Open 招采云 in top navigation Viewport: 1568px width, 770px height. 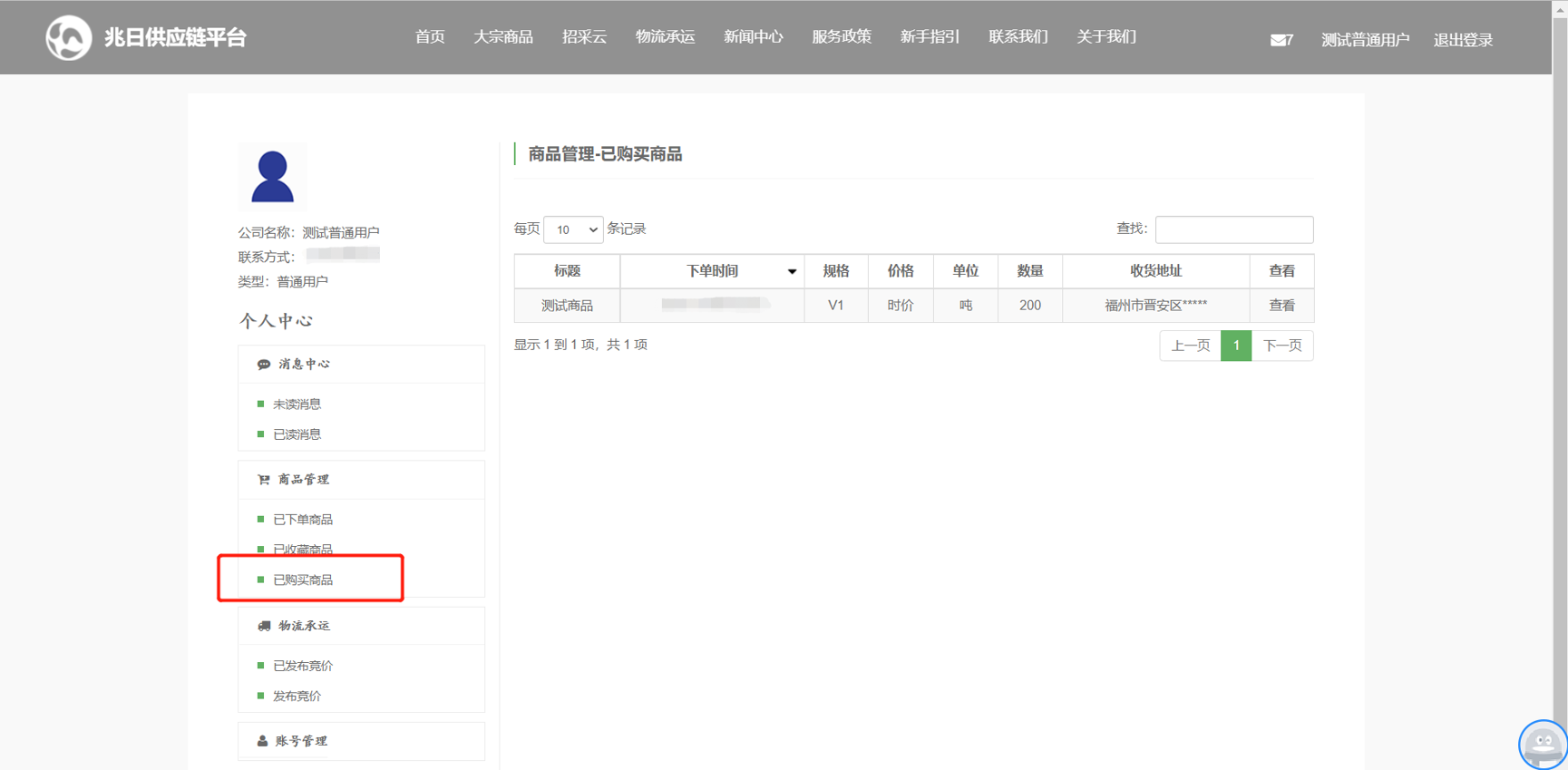click(x=584, y=37)
